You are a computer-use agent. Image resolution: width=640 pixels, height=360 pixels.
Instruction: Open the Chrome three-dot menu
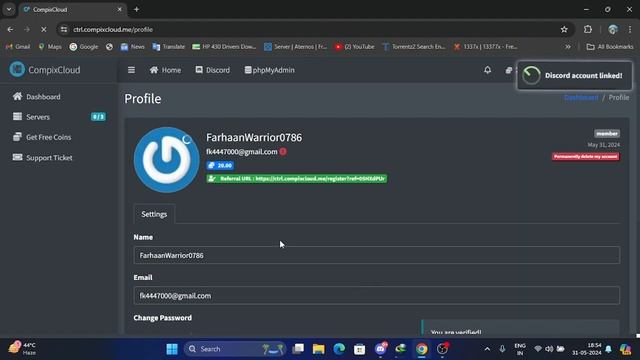coord(630,29)
